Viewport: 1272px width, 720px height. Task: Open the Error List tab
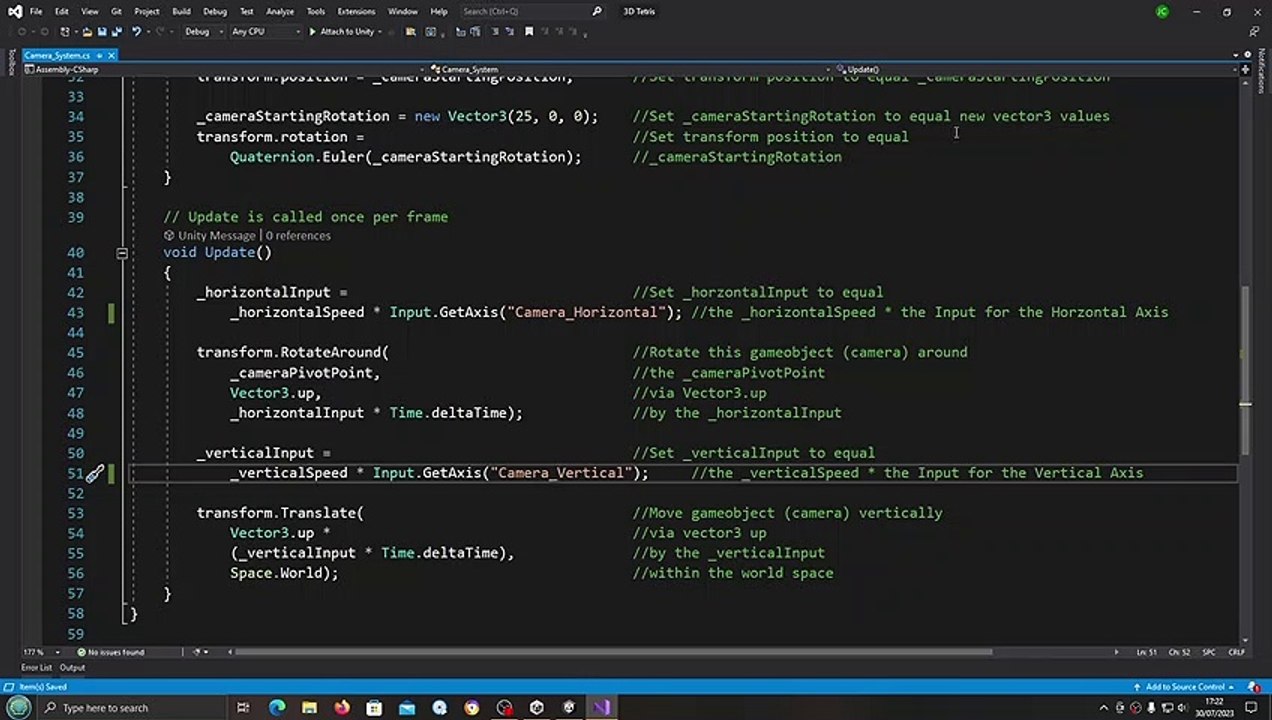[x=36, y=668]
